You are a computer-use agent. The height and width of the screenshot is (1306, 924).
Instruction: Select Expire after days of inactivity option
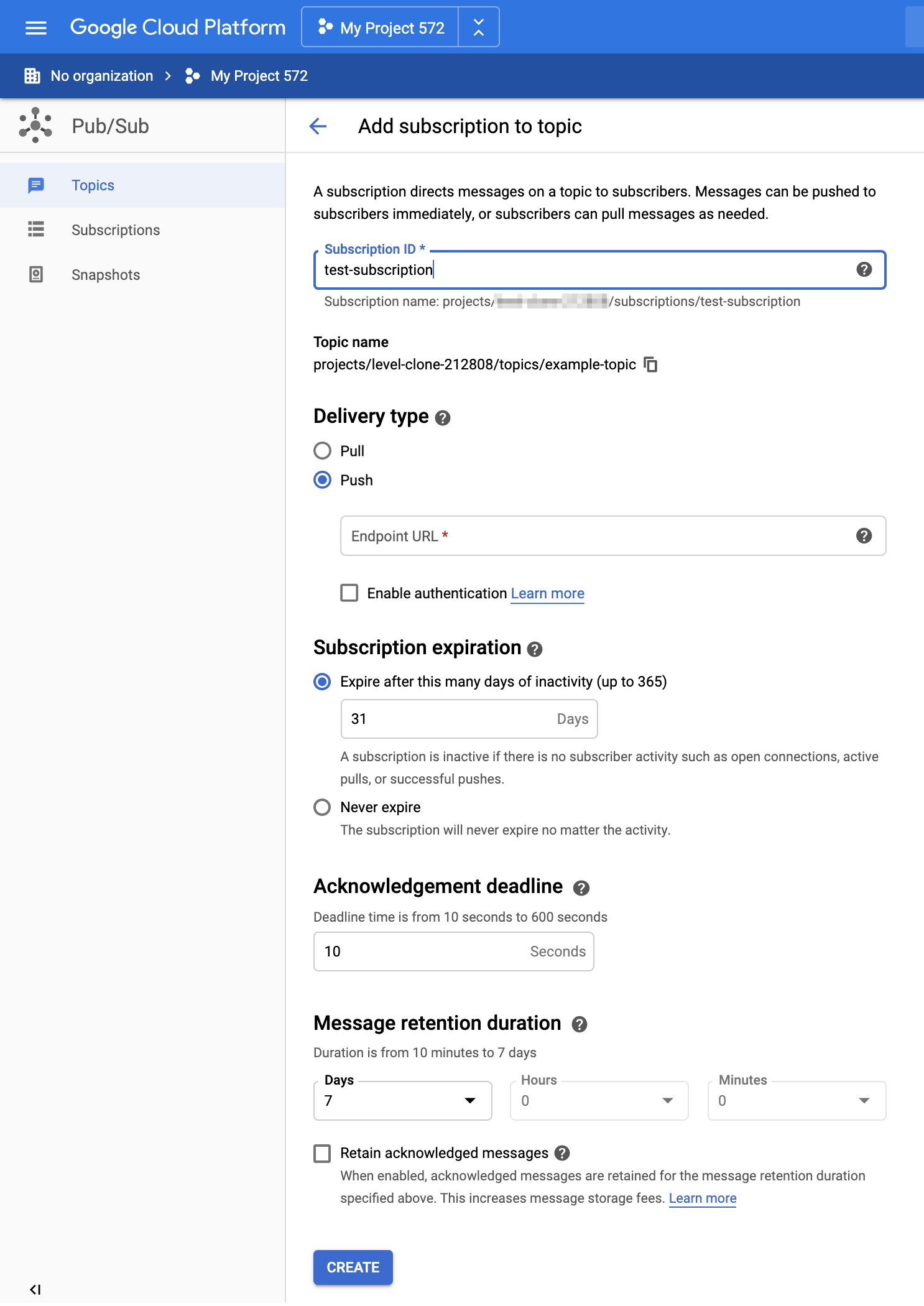322,682
